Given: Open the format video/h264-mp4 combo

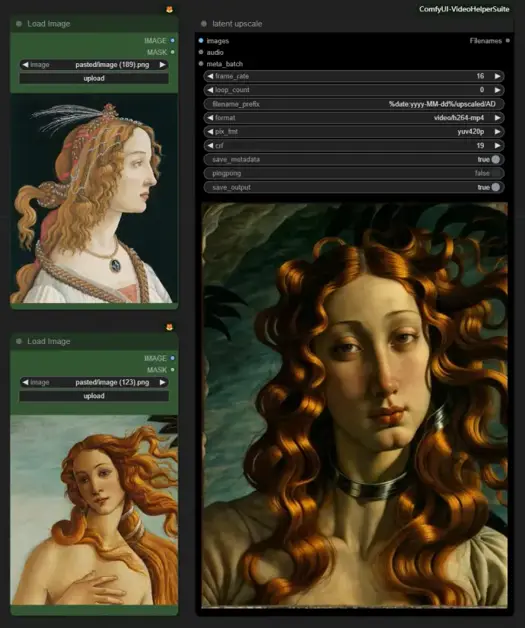Looking at the screenshot, I should pyautogui.click(x=354, y=118).
